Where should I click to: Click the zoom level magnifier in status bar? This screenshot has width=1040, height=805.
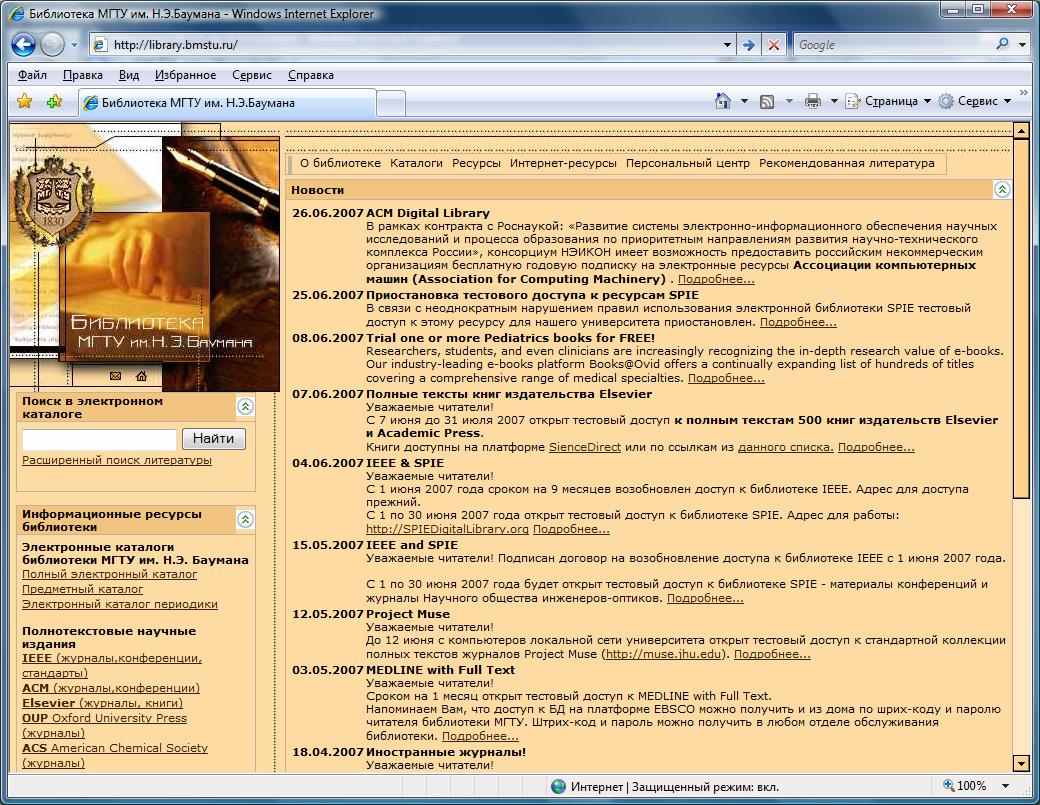point(948,786)
